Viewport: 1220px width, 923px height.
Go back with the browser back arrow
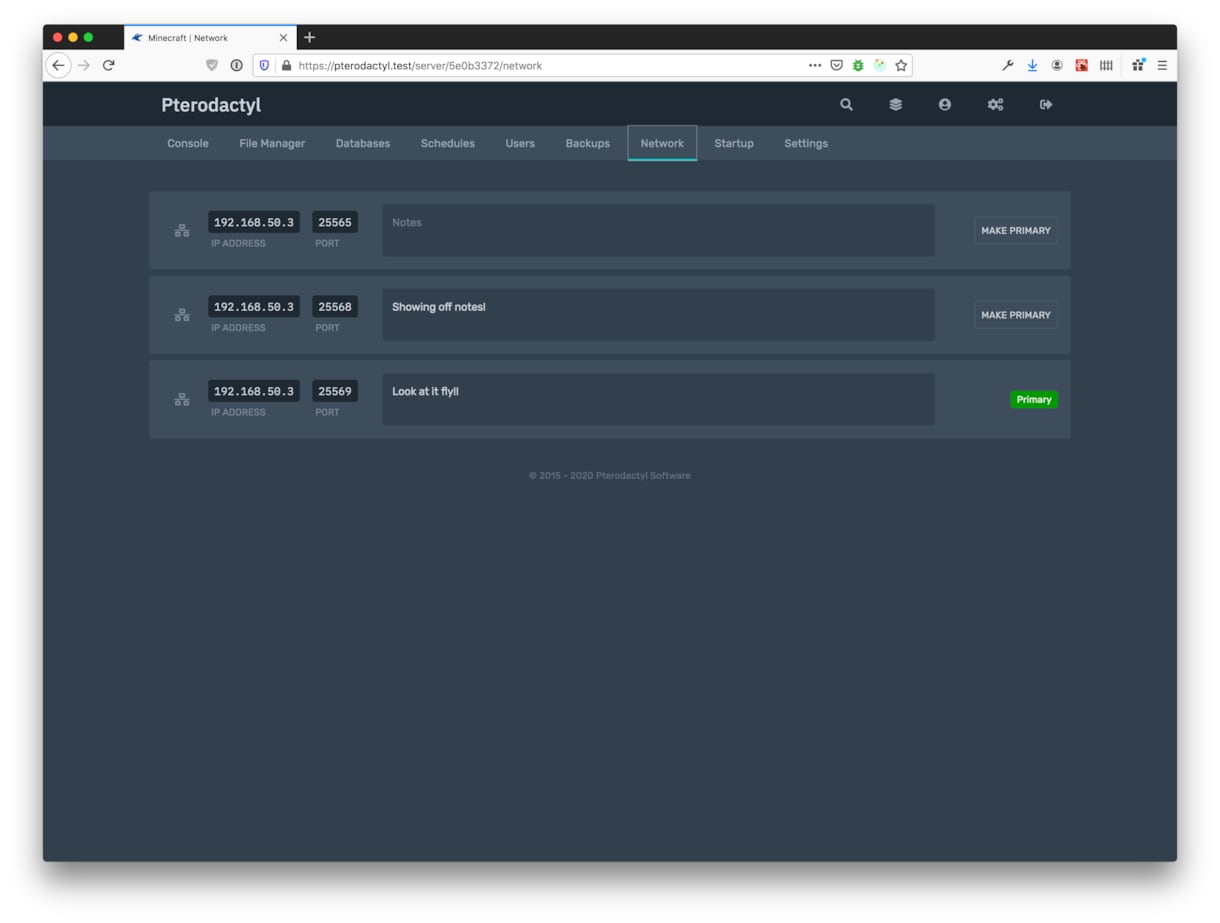click(58, 66)
